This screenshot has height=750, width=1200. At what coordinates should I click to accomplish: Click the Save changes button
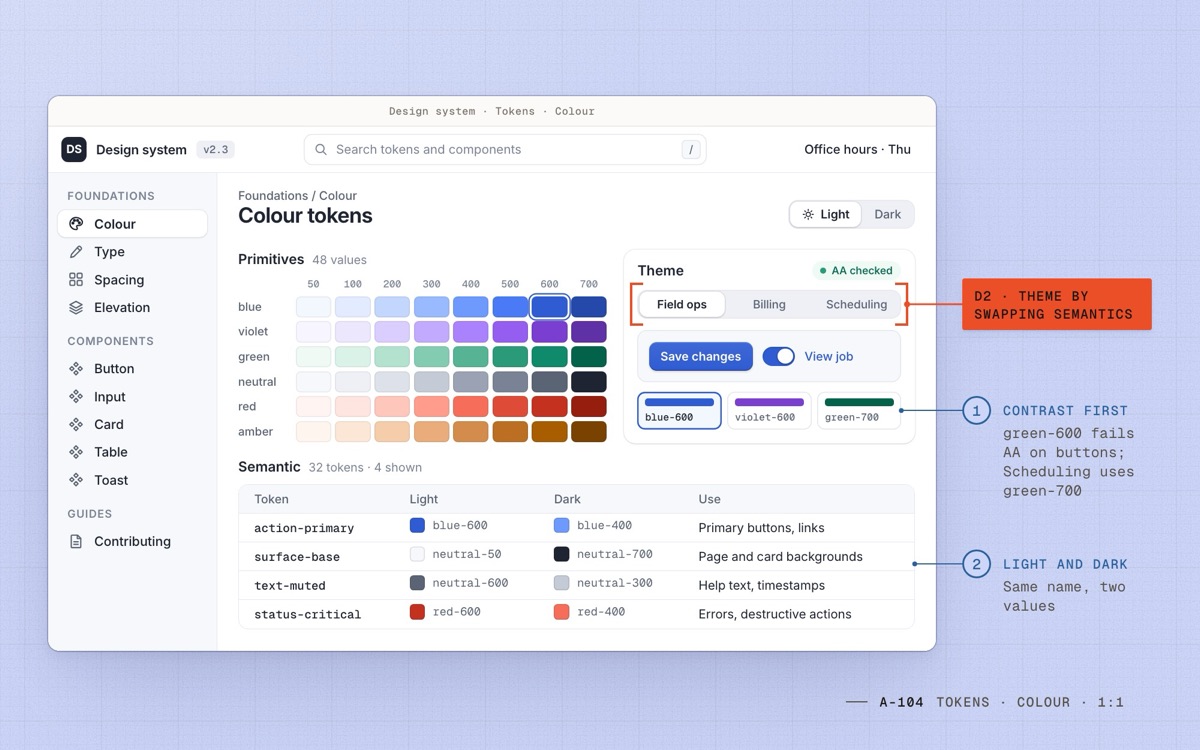click(x=700, y=356)
